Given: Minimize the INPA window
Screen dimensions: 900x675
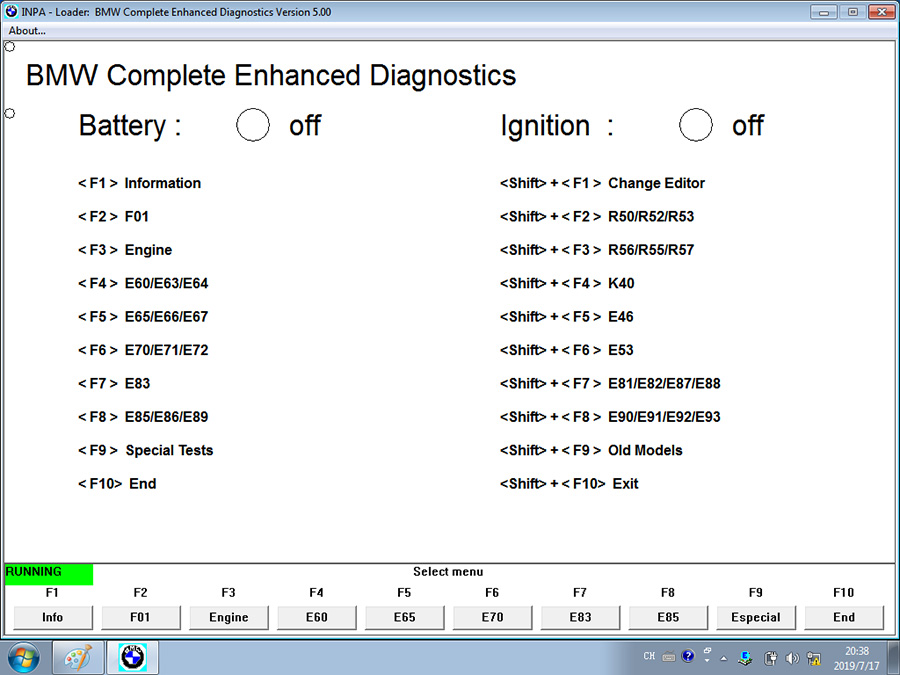Looking at the screenshot, I should [824, 12].
